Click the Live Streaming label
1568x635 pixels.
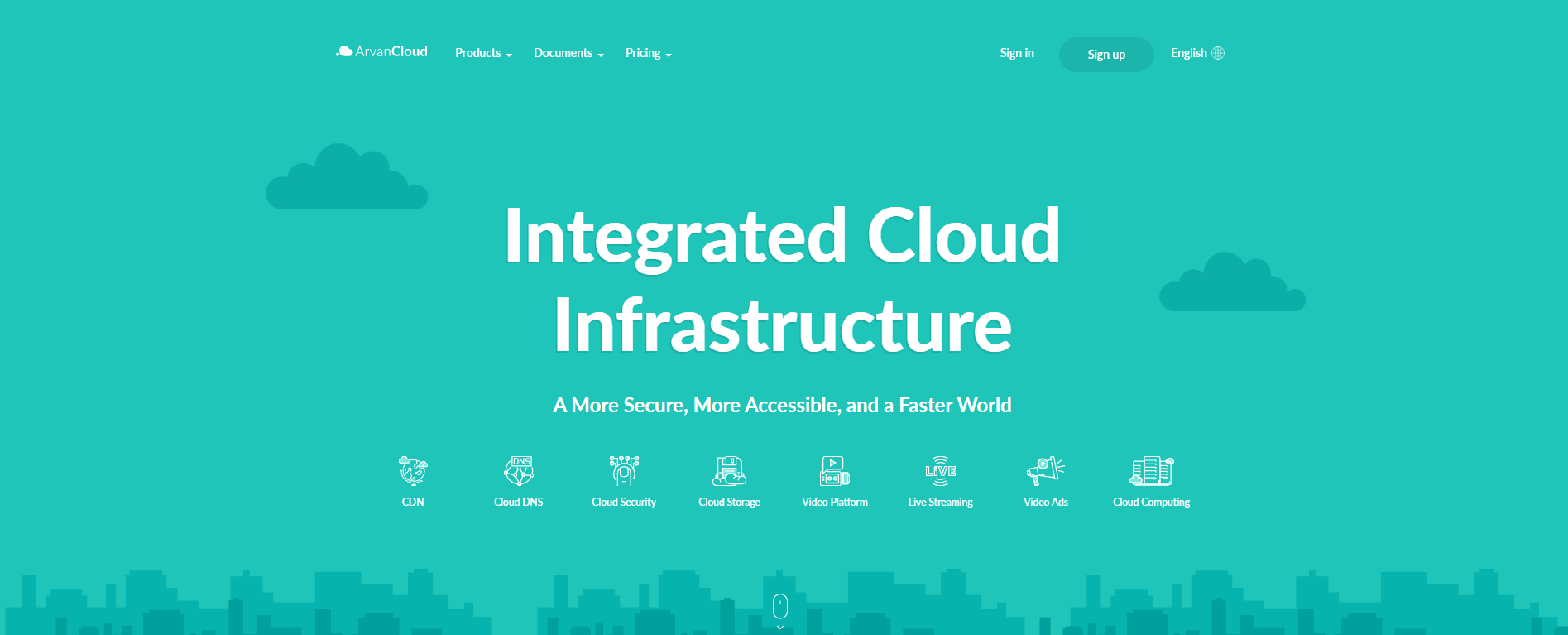coord(941,502)
